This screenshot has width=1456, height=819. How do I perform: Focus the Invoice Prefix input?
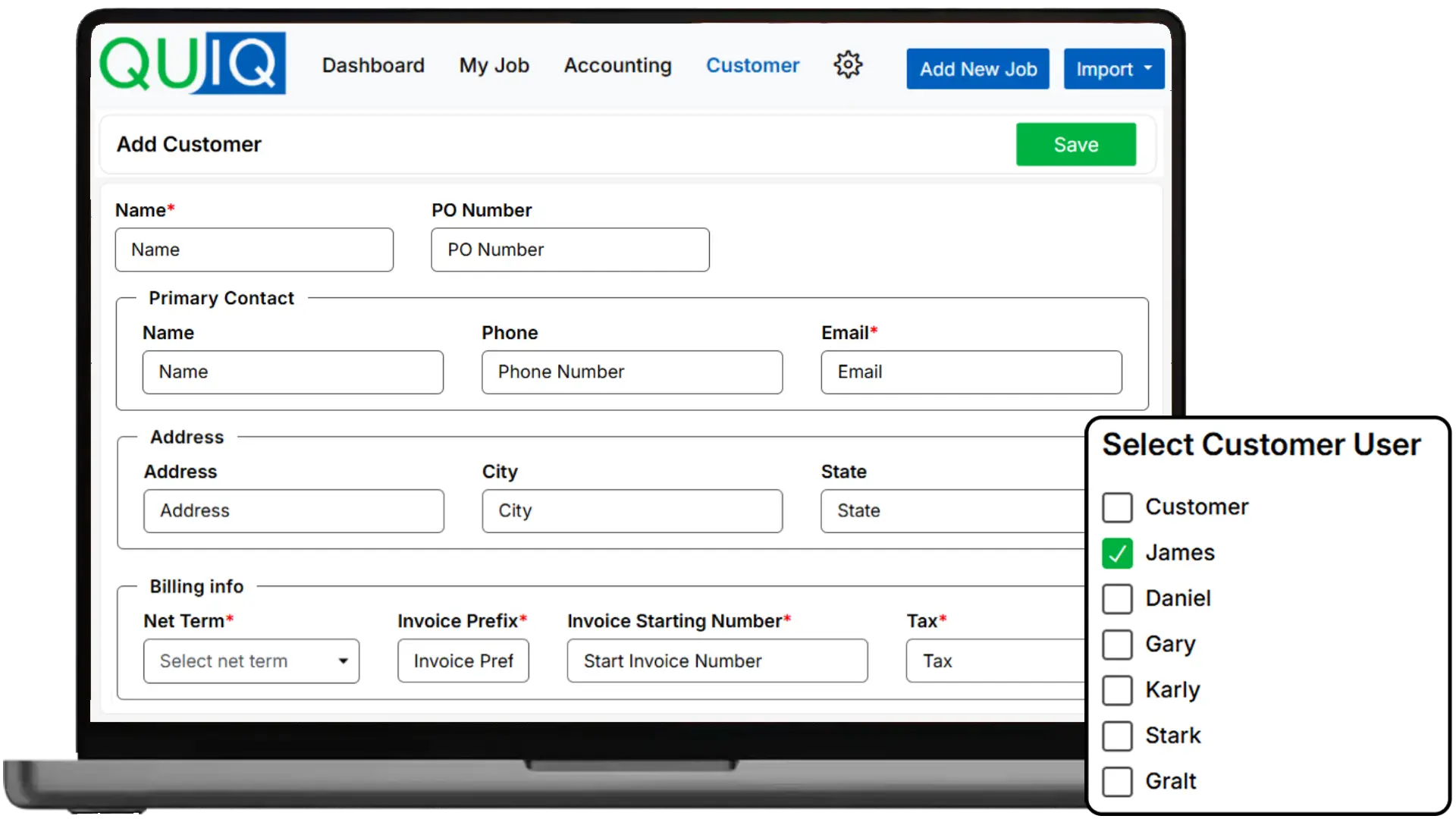(463, 661)
